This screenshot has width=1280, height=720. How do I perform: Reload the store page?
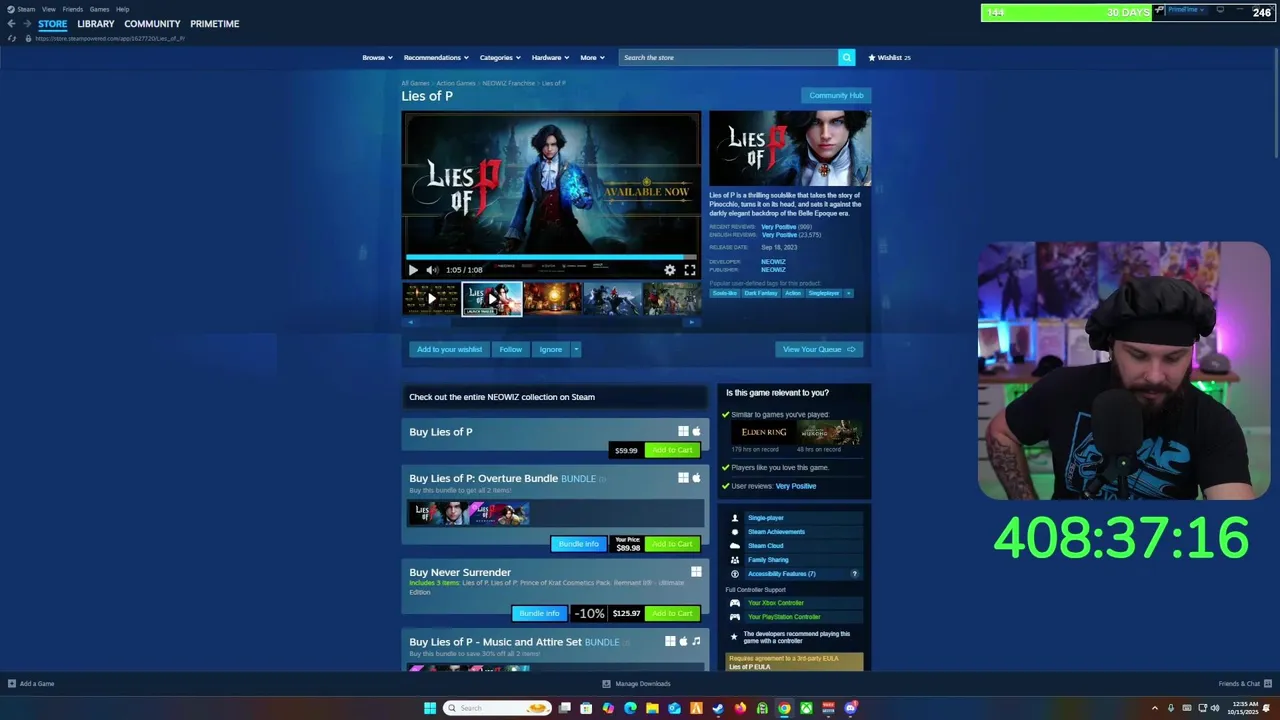(12, 38)
